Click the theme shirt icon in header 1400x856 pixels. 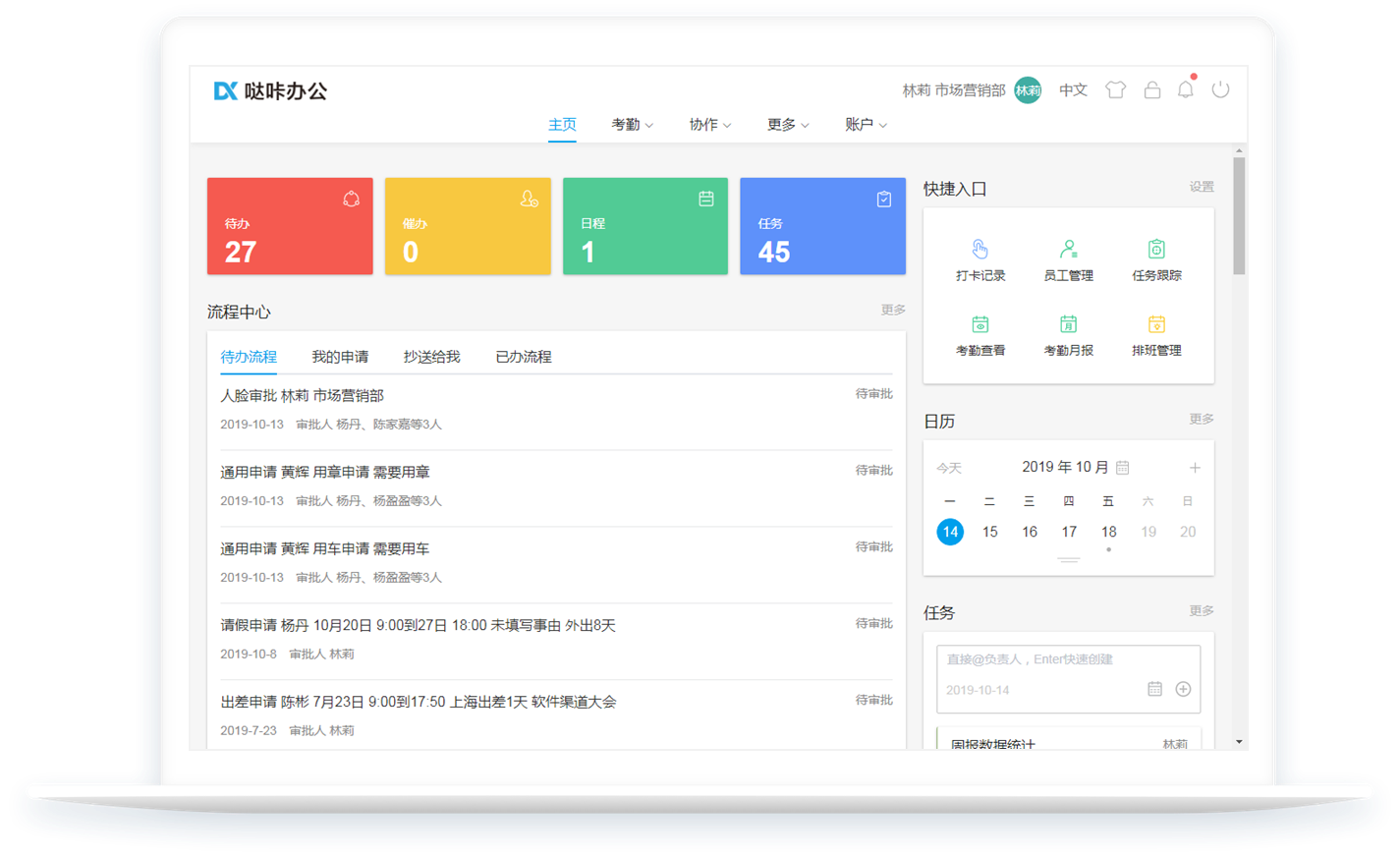click(x=1115, y=89)
